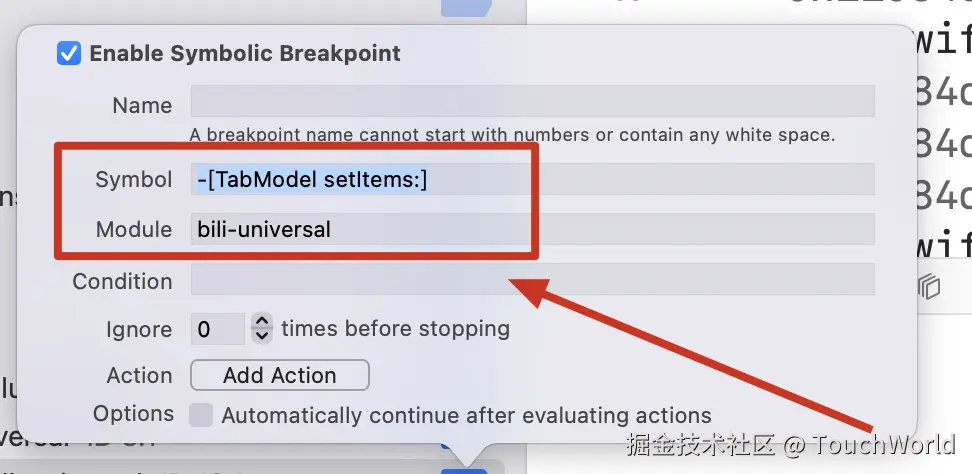The height and width of the screenshot is (474, 972).
Task: Click the empty Condition field
Action: click(x=532, y=279)
